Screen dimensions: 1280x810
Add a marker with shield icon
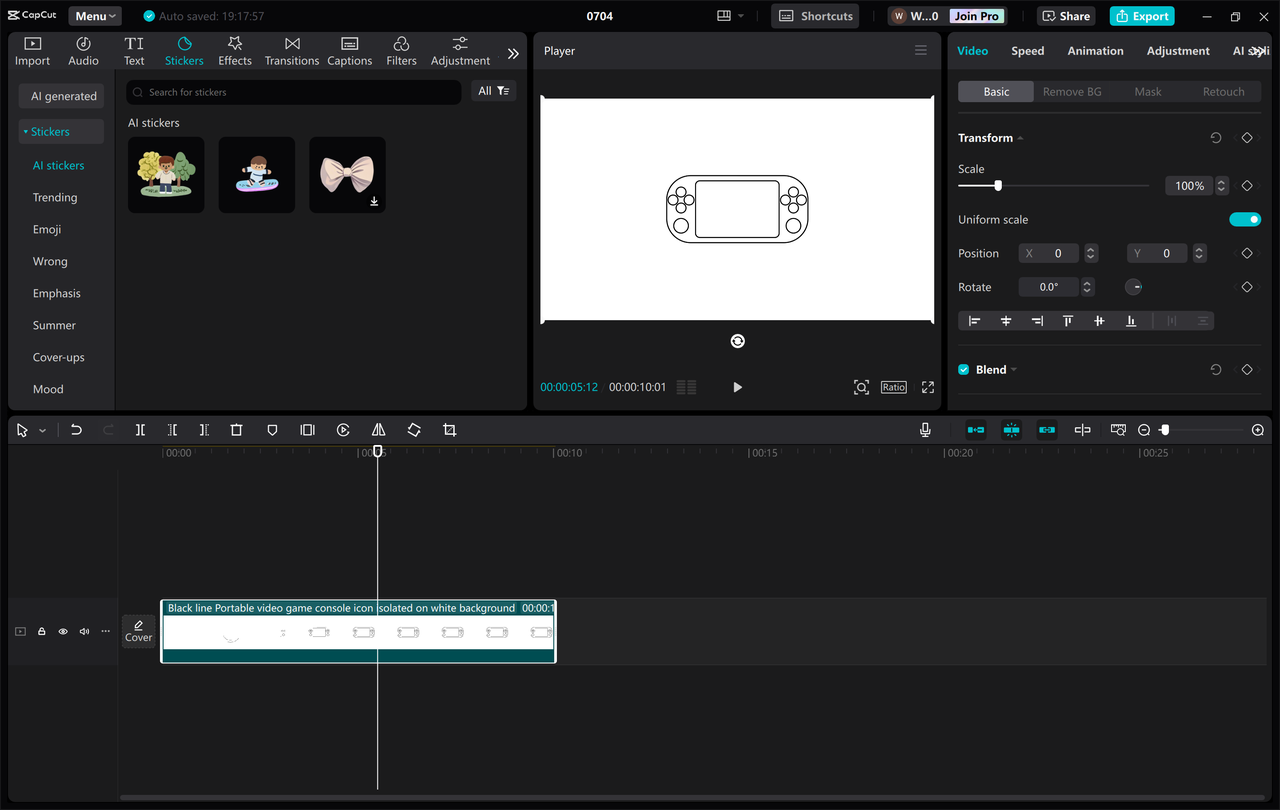272,430
